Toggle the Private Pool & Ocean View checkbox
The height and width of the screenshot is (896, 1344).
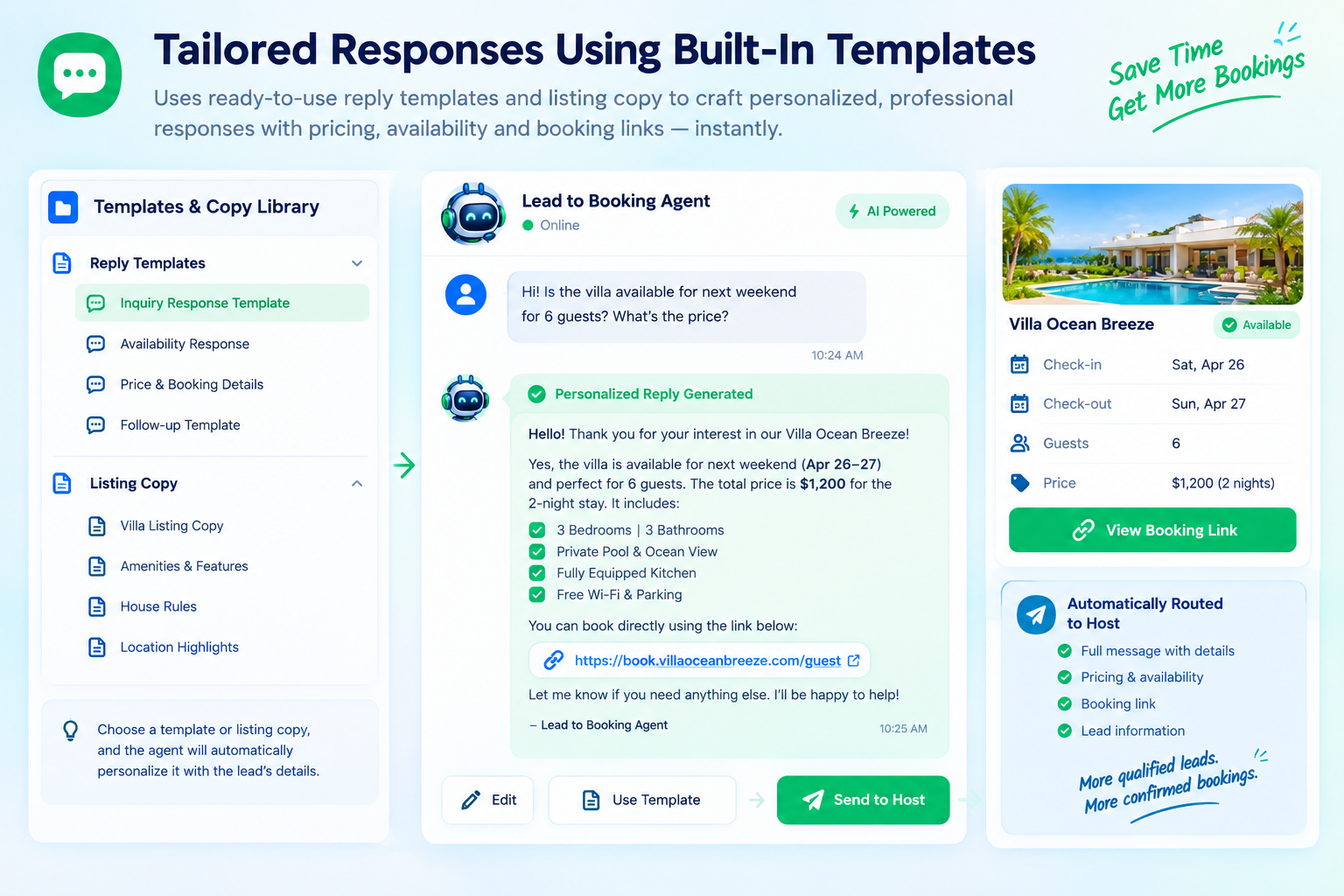coord(537,552)
